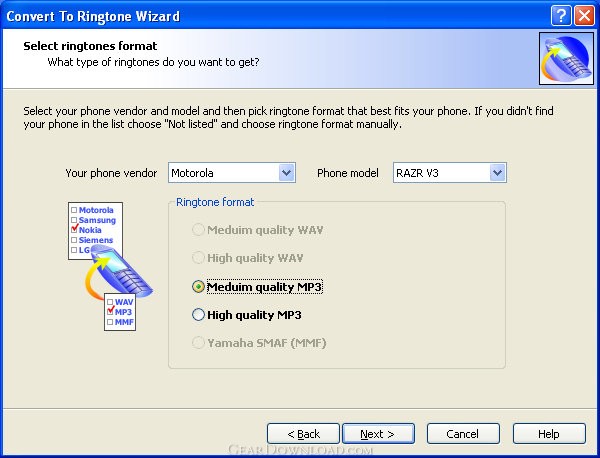The image size is (600, 458).
Task: Click the phone wizard icon in header
Action: (566, 58)
